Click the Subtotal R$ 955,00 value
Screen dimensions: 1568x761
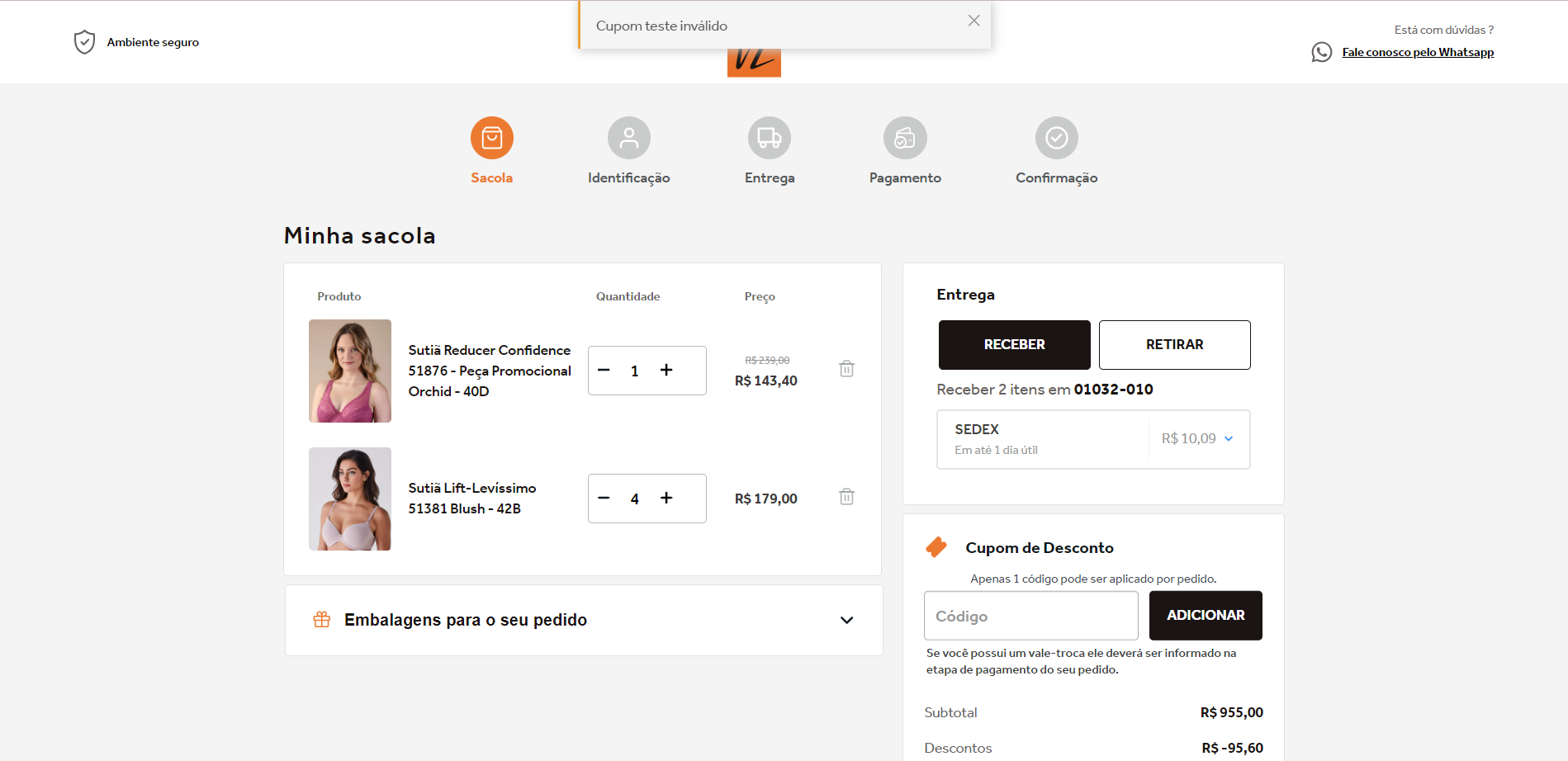pos(1232,713)
